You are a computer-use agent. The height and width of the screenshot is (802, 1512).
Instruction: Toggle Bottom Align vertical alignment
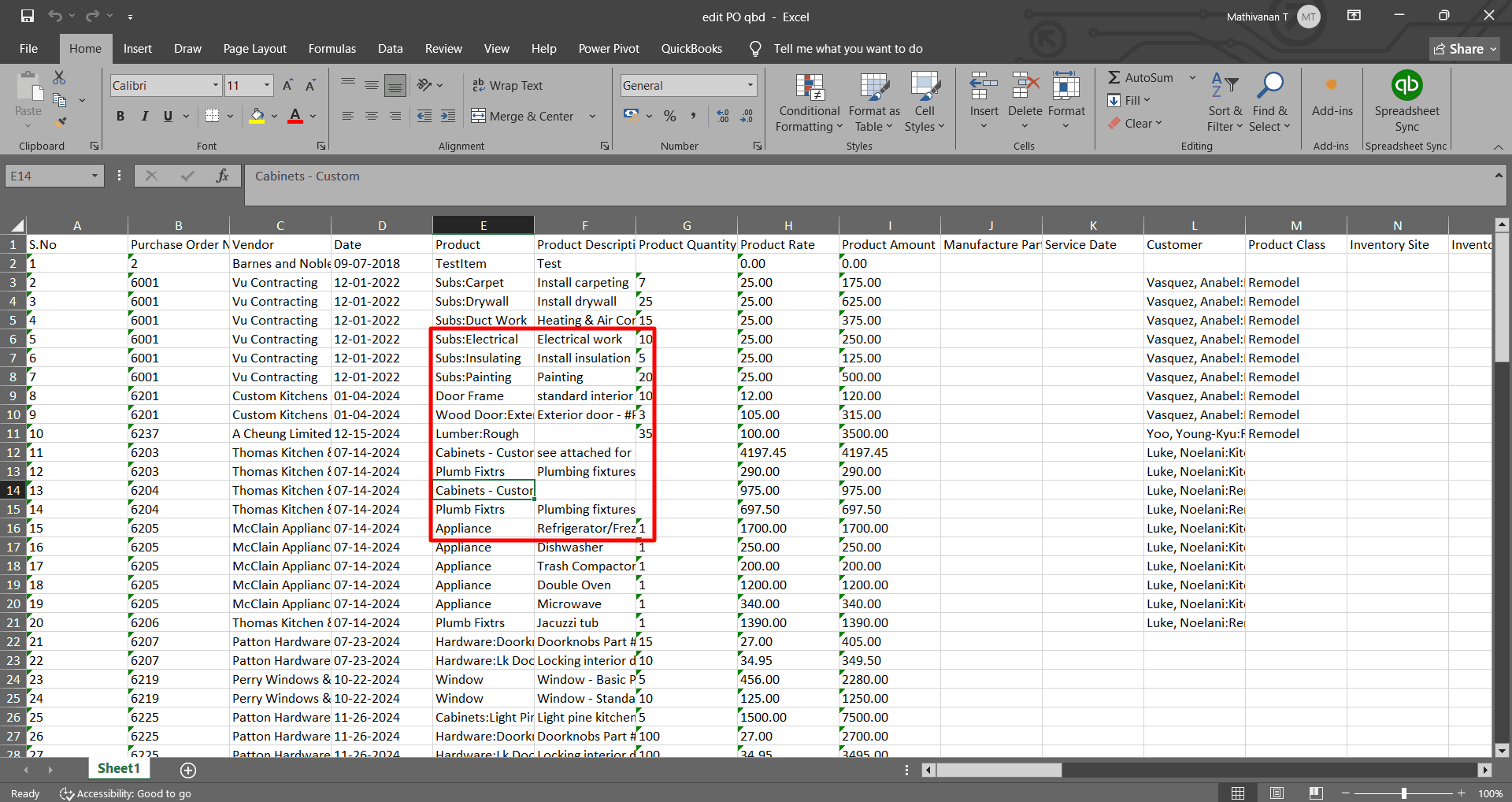[395, 85]
